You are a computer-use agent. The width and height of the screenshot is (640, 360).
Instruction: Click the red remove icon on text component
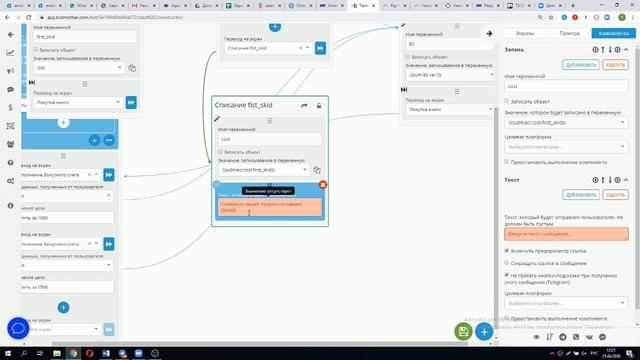pos(323,185)
